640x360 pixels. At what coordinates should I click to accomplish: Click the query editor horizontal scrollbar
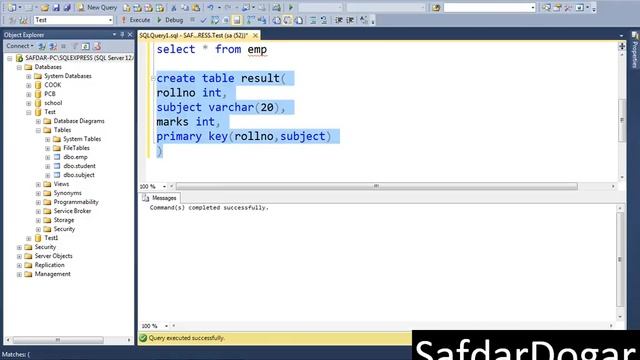(x=376, y=186)
